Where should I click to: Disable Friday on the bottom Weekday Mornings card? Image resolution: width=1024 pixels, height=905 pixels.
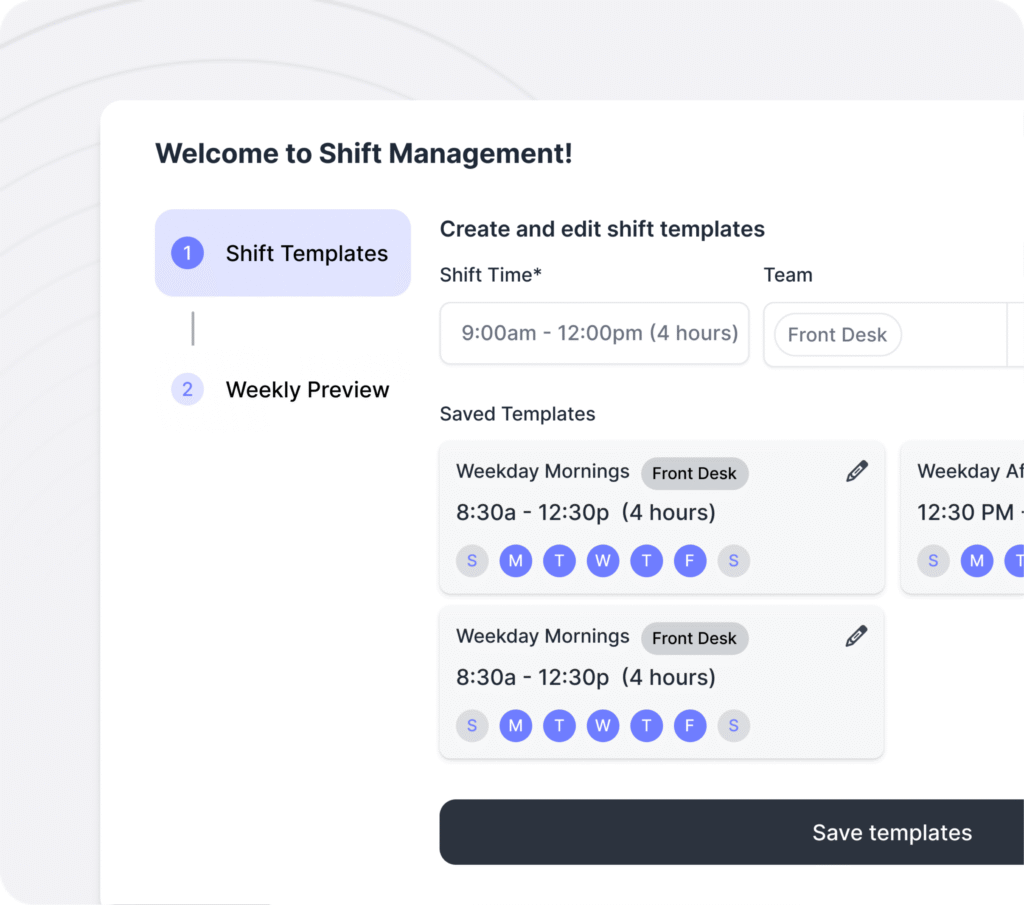(690, 726)
